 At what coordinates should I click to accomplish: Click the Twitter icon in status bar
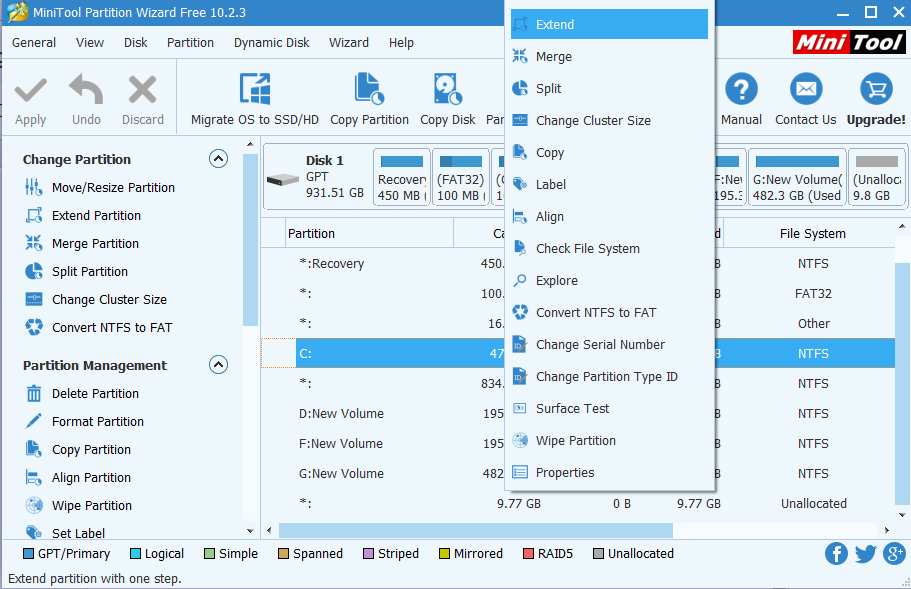[x=863, y=553]
